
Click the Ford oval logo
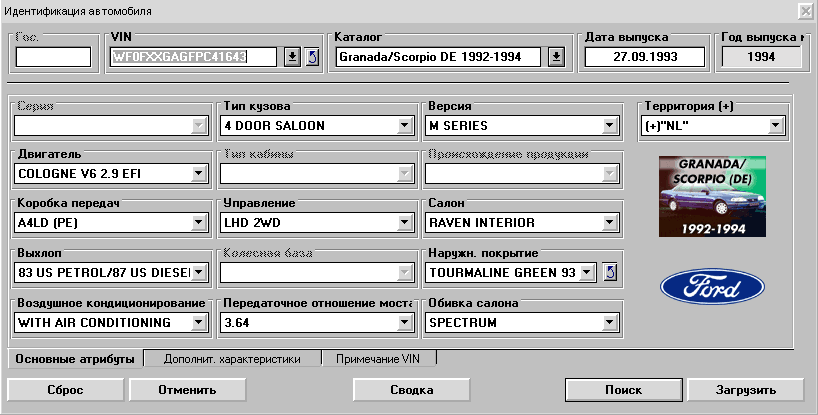[x=712, y=289]
